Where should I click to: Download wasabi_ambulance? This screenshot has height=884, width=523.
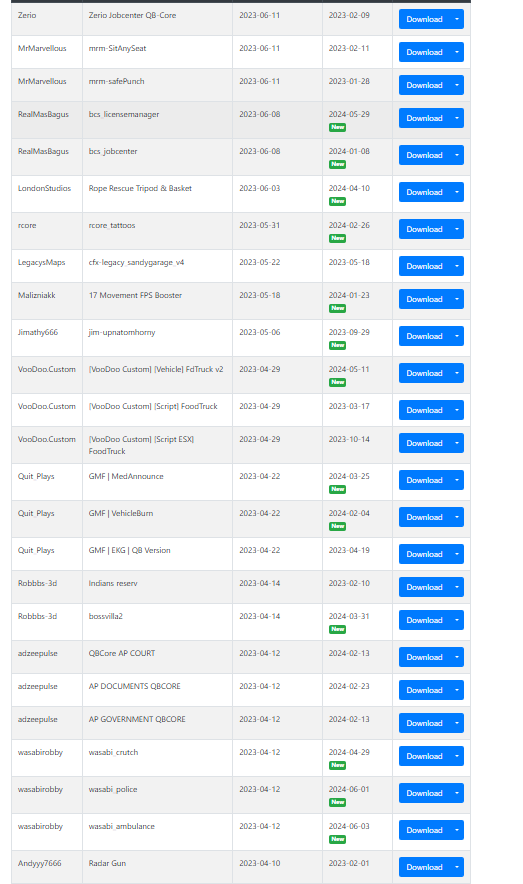point(424,830)
